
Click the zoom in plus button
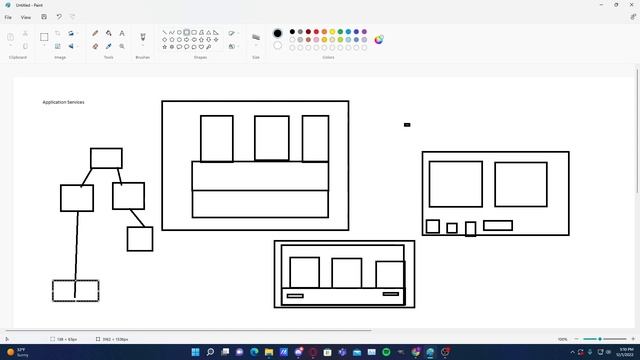point(633,339)
